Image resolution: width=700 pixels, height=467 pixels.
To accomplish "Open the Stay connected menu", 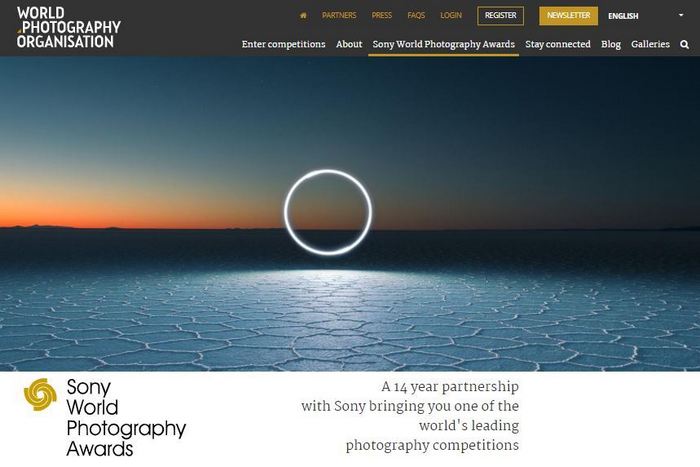I will 558,44.
